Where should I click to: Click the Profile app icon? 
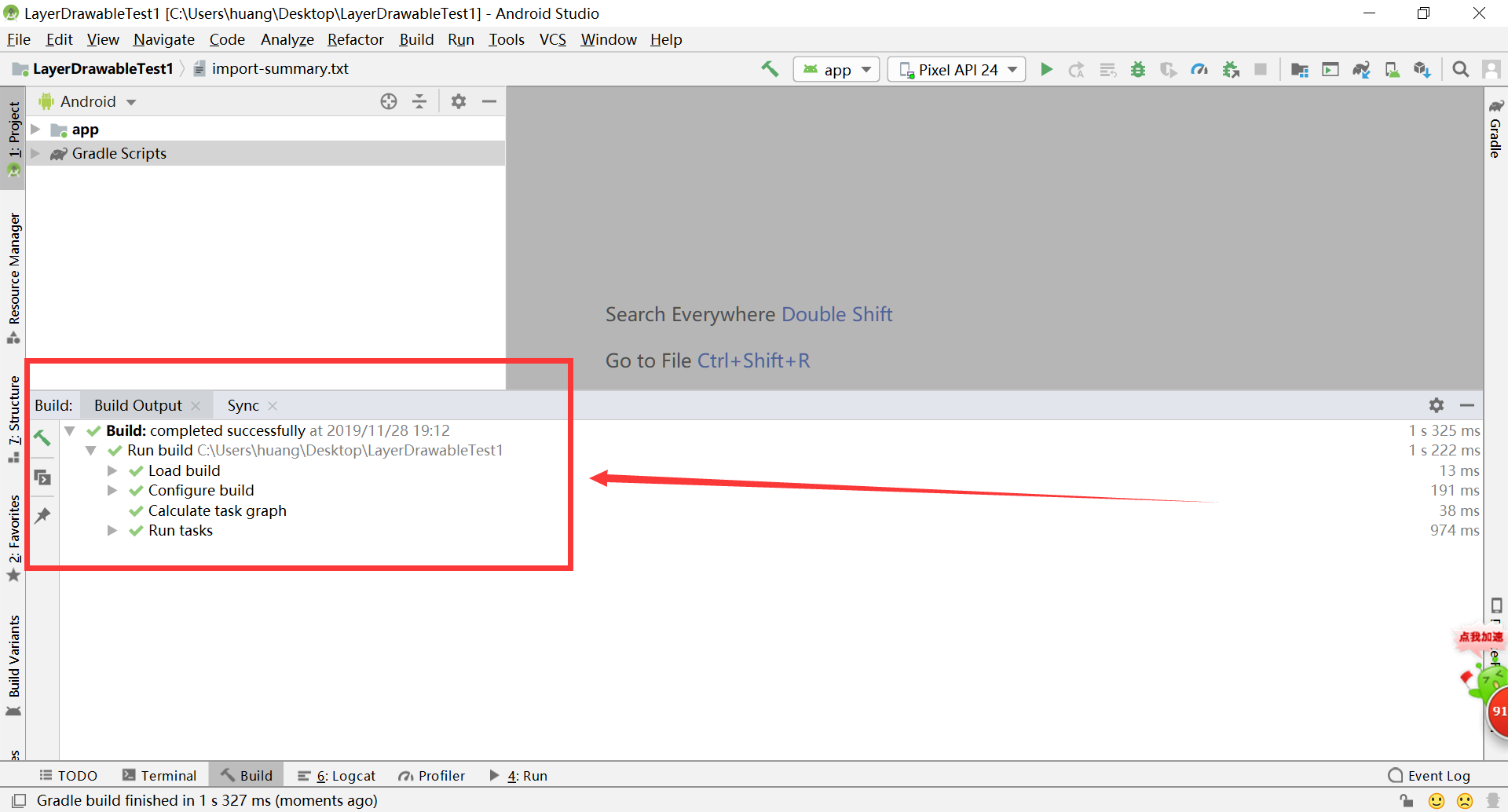(1199, 69)
